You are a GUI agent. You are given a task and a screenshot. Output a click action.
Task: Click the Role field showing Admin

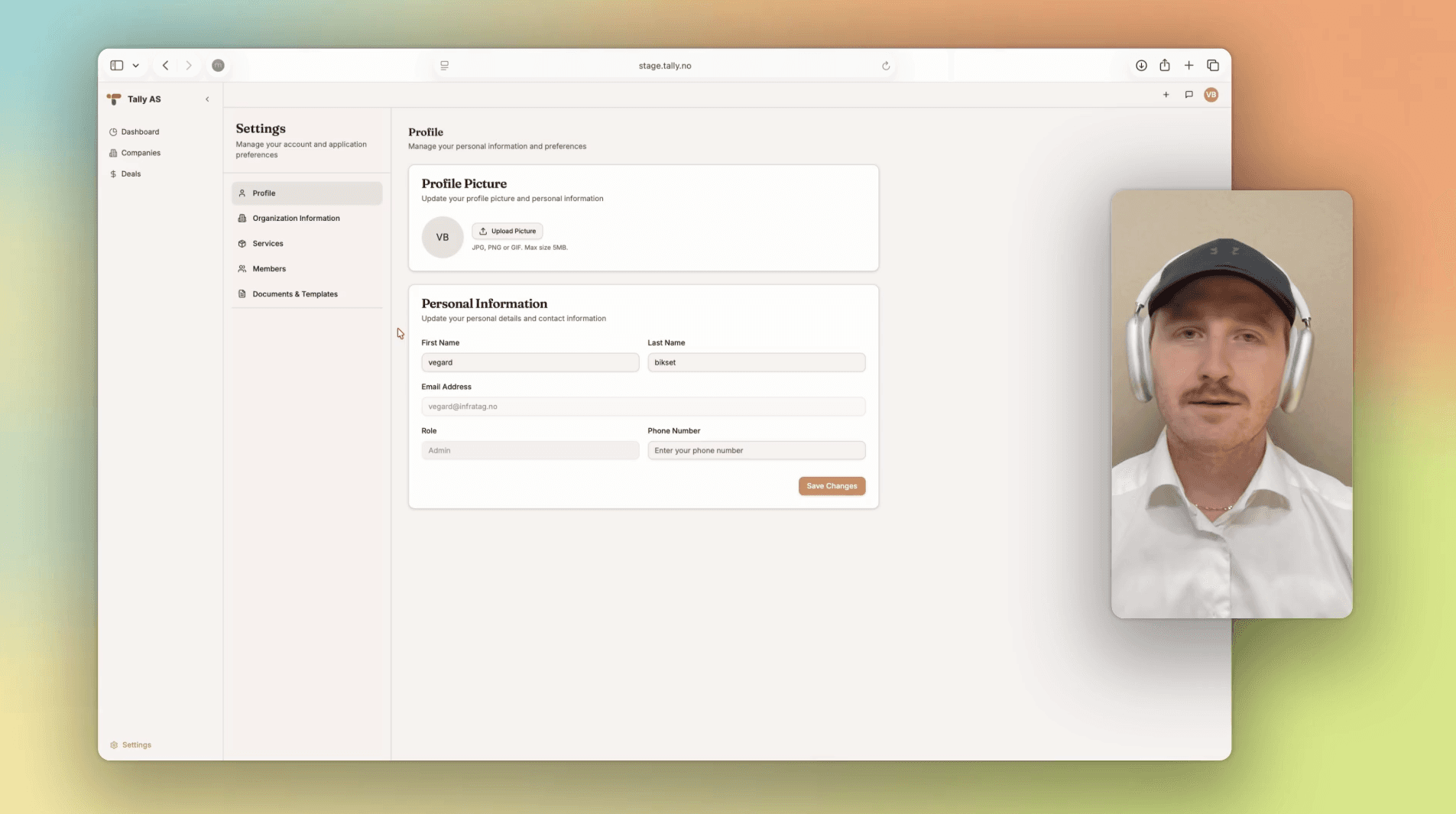(x=530, y=450)
